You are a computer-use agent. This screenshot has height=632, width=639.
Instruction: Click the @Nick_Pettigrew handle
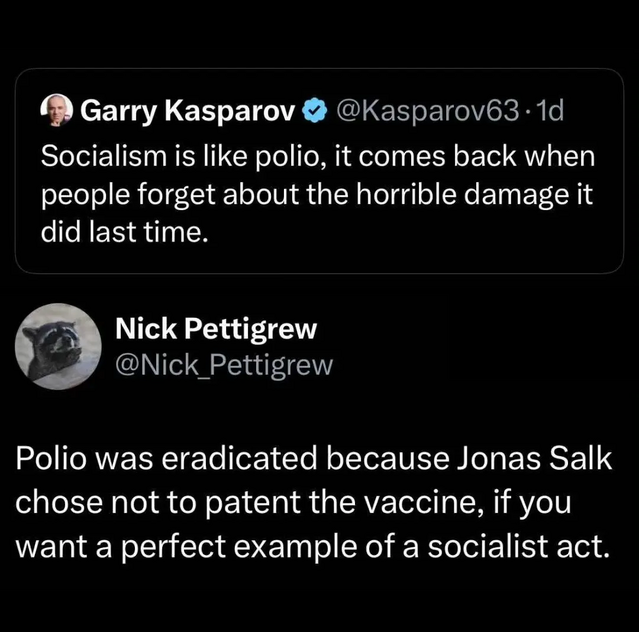pyautogui.click(x=224, y=366)
